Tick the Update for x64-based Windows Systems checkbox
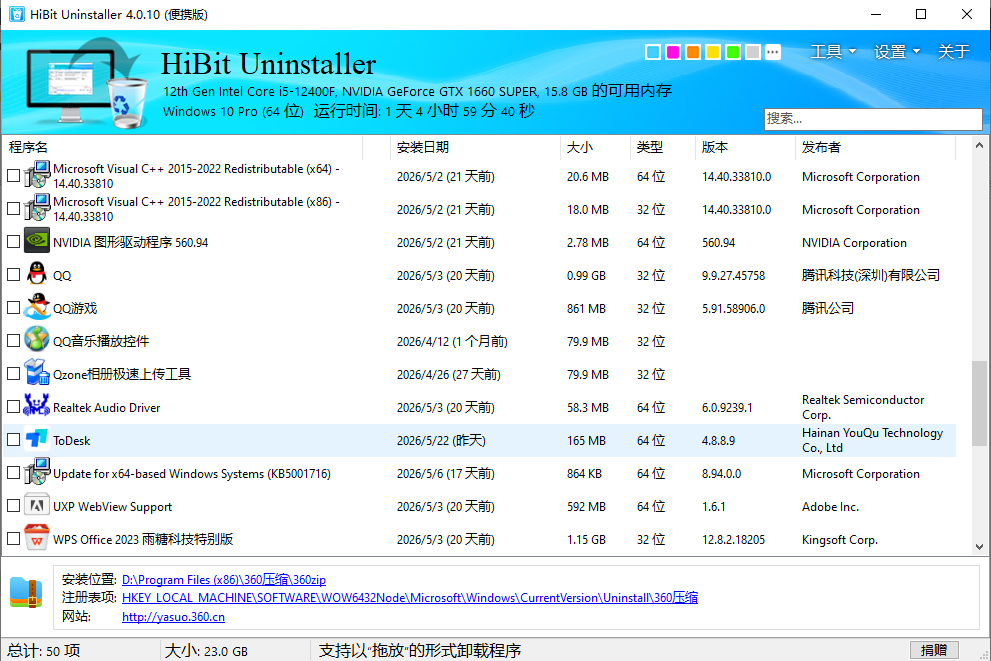Image resolution: width=991 pixels, height=661 pixels. coord(13,472)
